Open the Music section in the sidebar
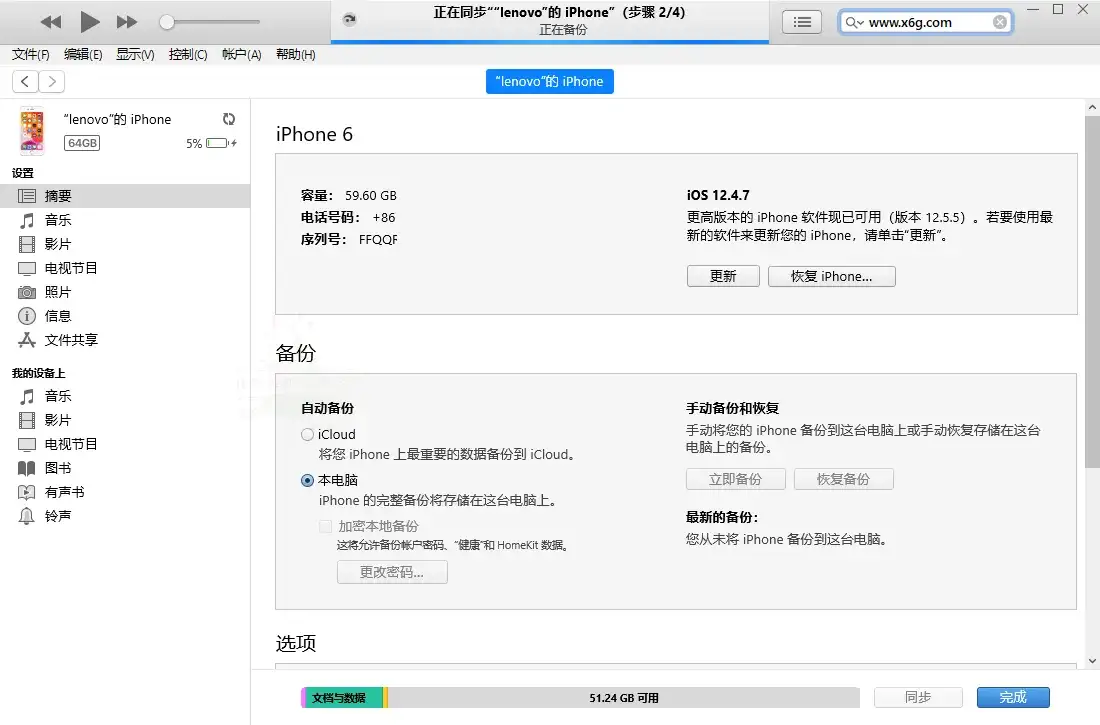Viewport: 1100px width, 725px height. tap(57, 220)
